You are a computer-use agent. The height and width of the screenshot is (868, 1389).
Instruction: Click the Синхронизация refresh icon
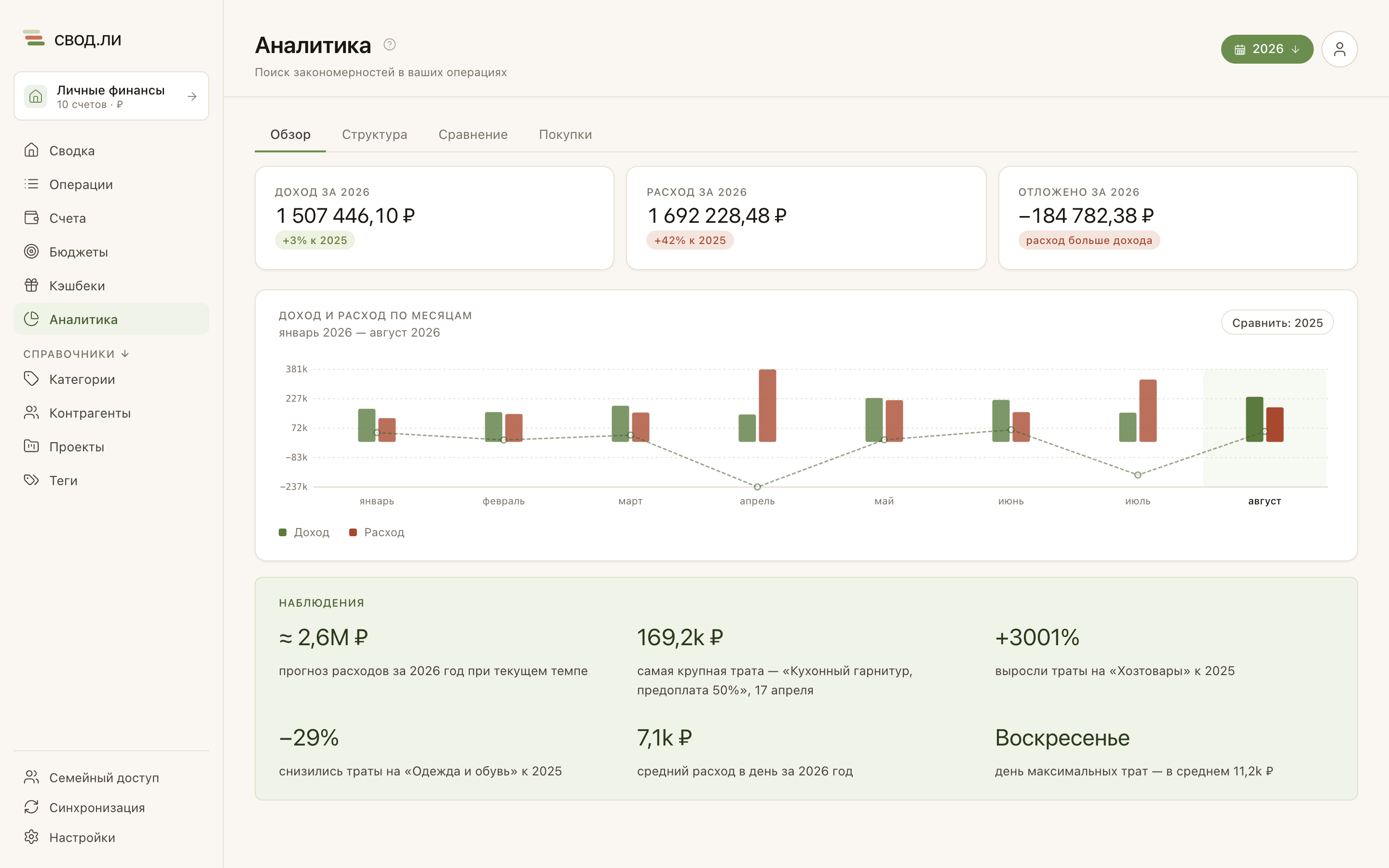click(x=31, y=807)
